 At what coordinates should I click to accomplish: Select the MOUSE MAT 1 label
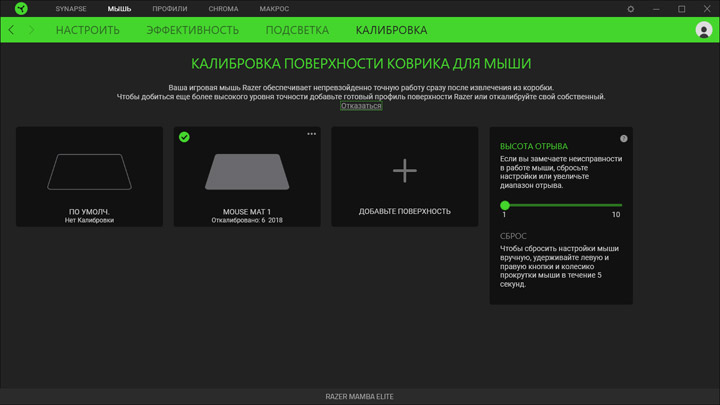[247, 212]
